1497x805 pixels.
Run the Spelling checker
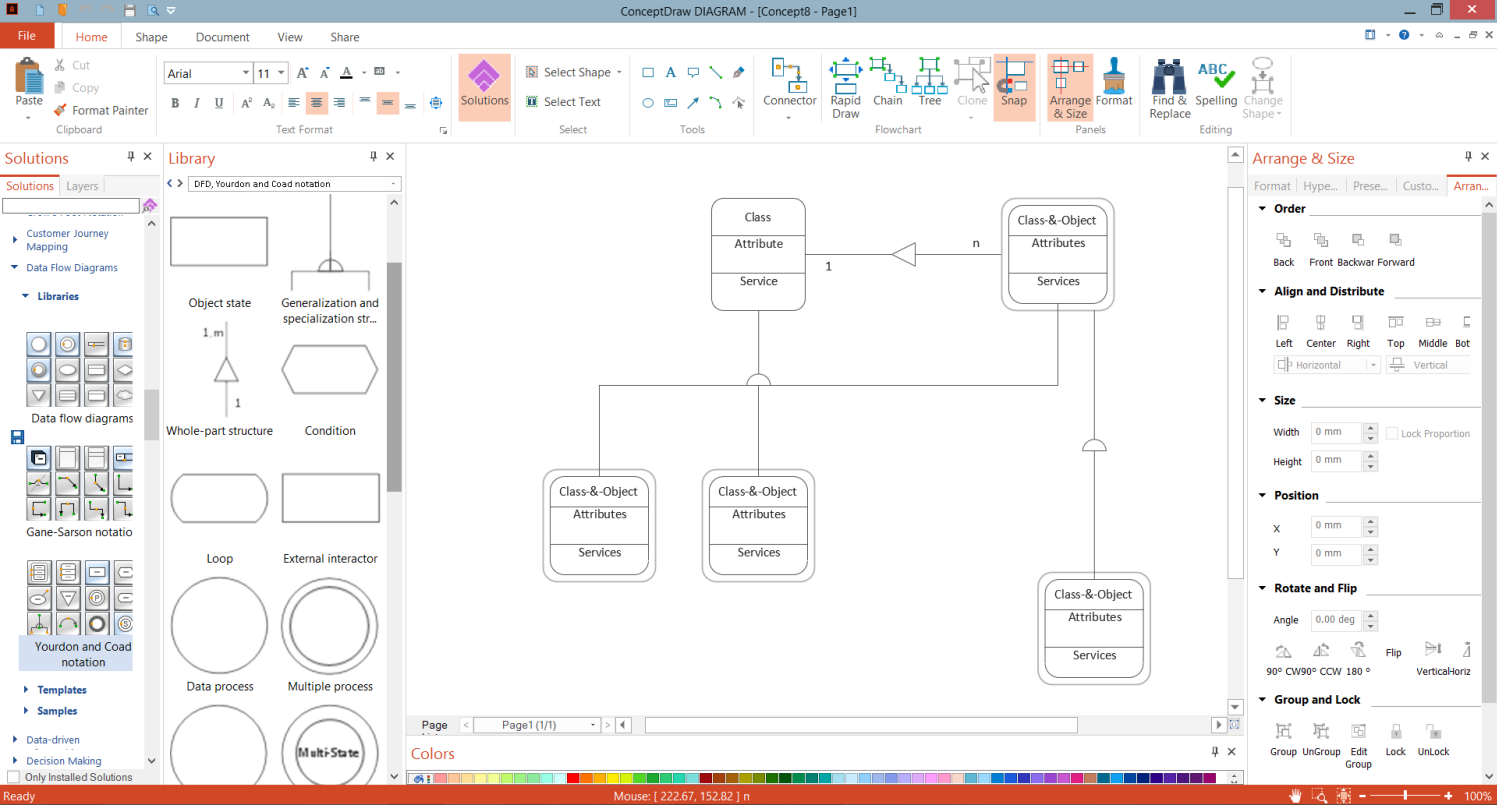(1216, 78)
